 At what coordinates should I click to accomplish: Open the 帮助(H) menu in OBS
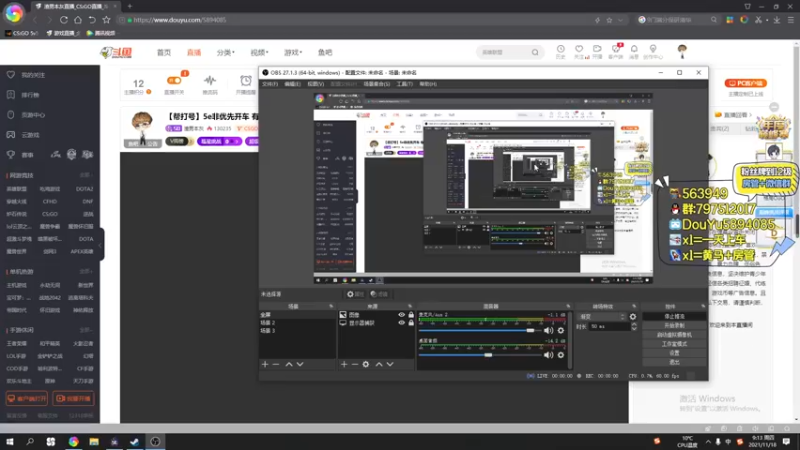(428, 84)
